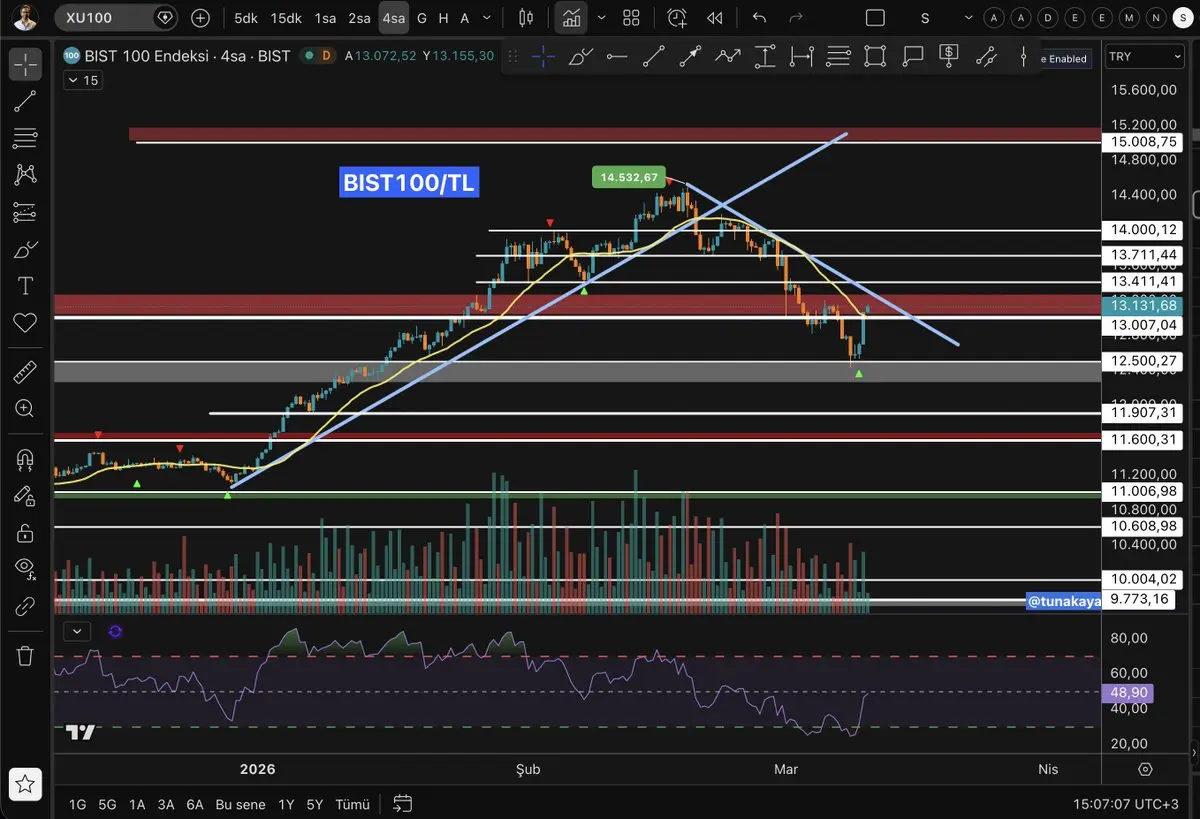Screen dimensions: 1200x819
Task: Open the TRY currency dropdown
Action: (1145, 57)
